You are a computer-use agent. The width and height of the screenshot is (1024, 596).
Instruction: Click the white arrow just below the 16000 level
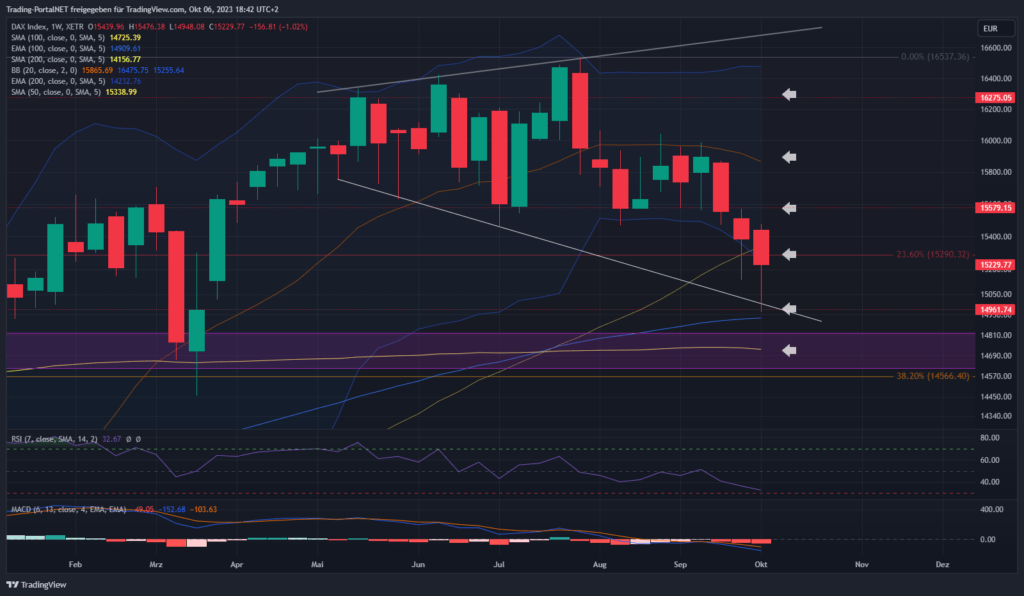click(789, 157)
